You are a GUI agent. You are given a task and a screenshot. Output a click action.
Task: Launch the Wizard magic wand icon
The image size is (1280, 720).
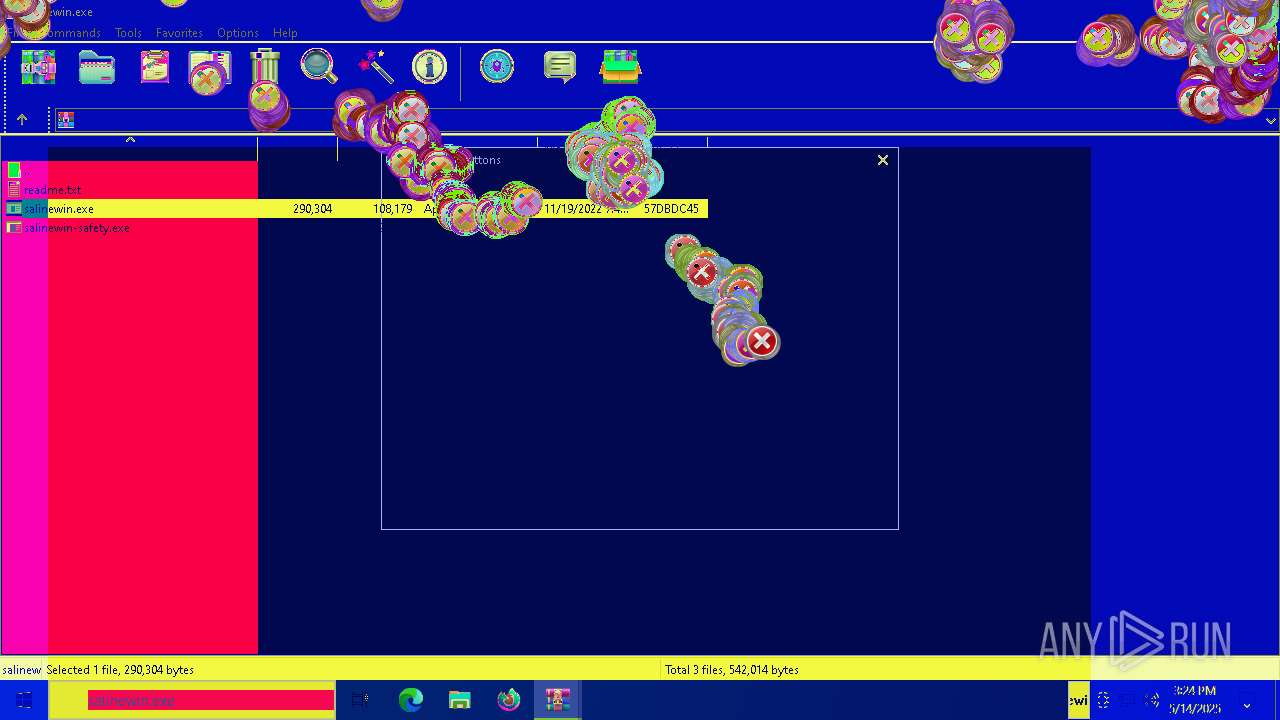pyautogui.click(x=375, y=67)
